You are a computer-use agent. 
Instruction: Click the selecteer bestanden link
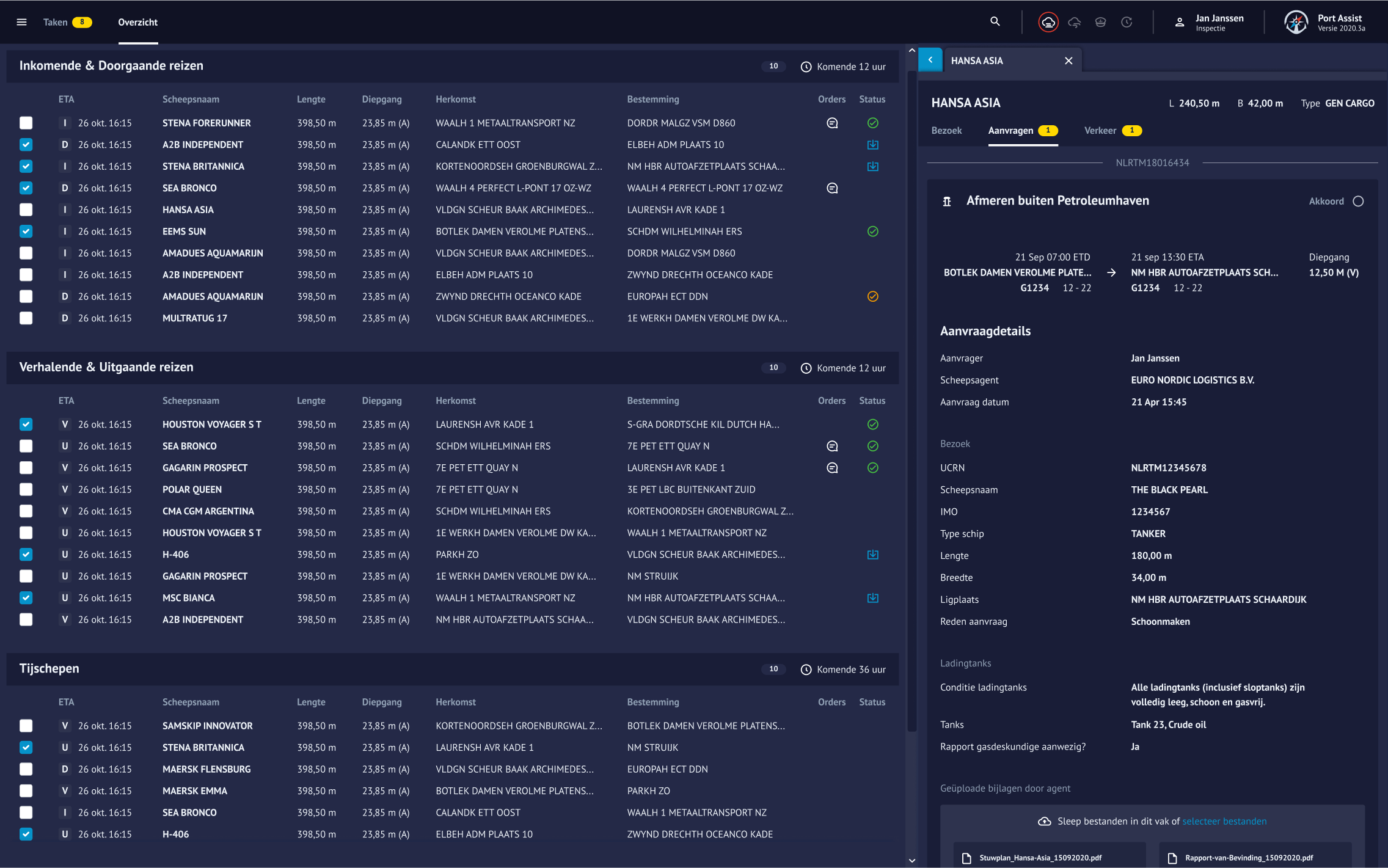pyautogui.click(x=1224, y=822)
